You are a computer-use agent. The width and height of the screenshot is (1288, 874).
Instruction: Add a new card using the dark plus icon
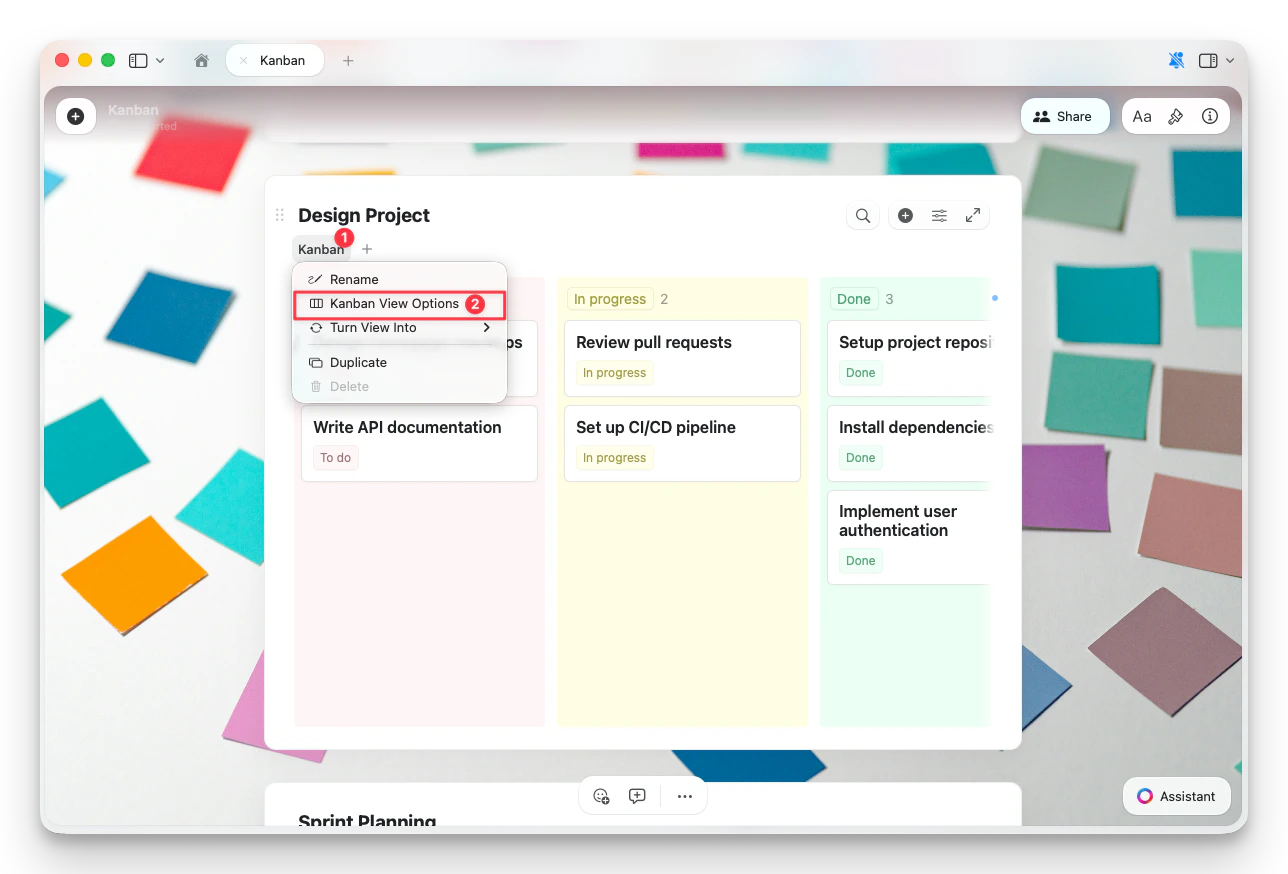(x=905, y=215)
